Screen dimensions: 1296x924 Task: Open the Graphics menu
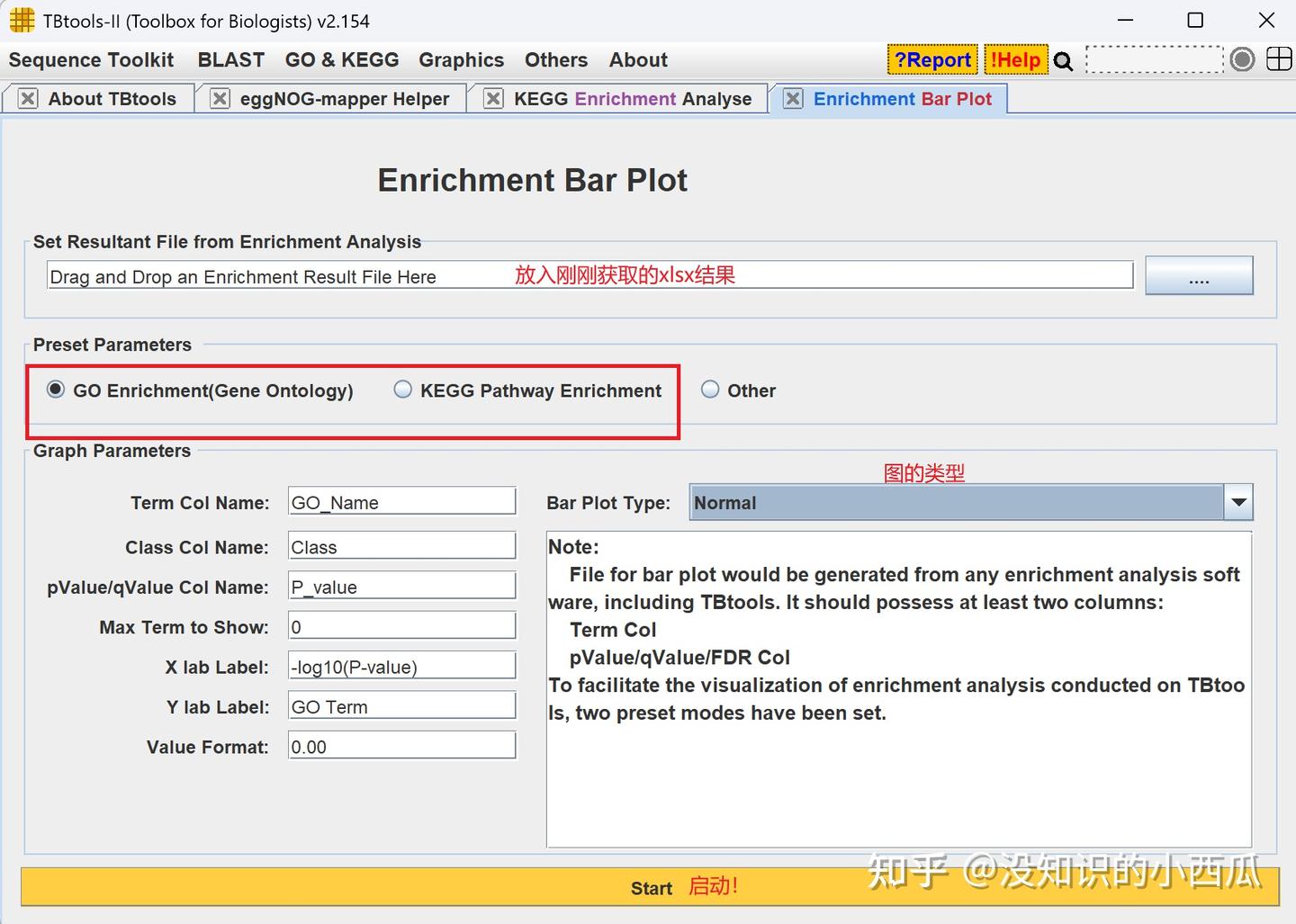click(x=461, y=60)
